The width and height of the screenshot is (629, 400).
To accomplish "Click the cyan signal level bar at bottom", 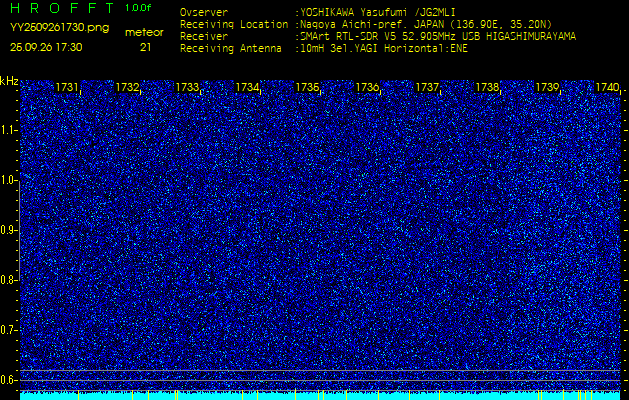I will point(320,395).
